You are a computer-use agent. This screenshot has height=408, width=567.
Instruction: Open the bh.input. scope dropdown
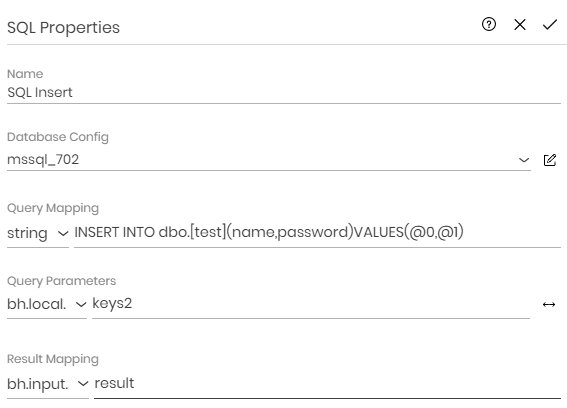point(48,384)
